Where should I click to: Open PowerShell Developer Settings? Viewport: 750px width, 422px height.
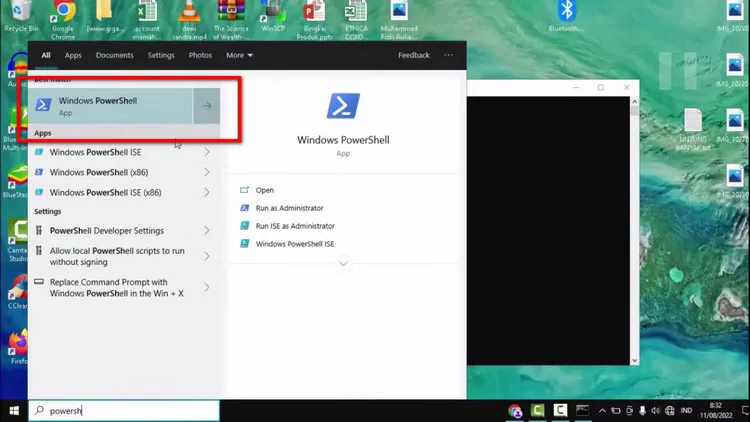pos(107,231)
